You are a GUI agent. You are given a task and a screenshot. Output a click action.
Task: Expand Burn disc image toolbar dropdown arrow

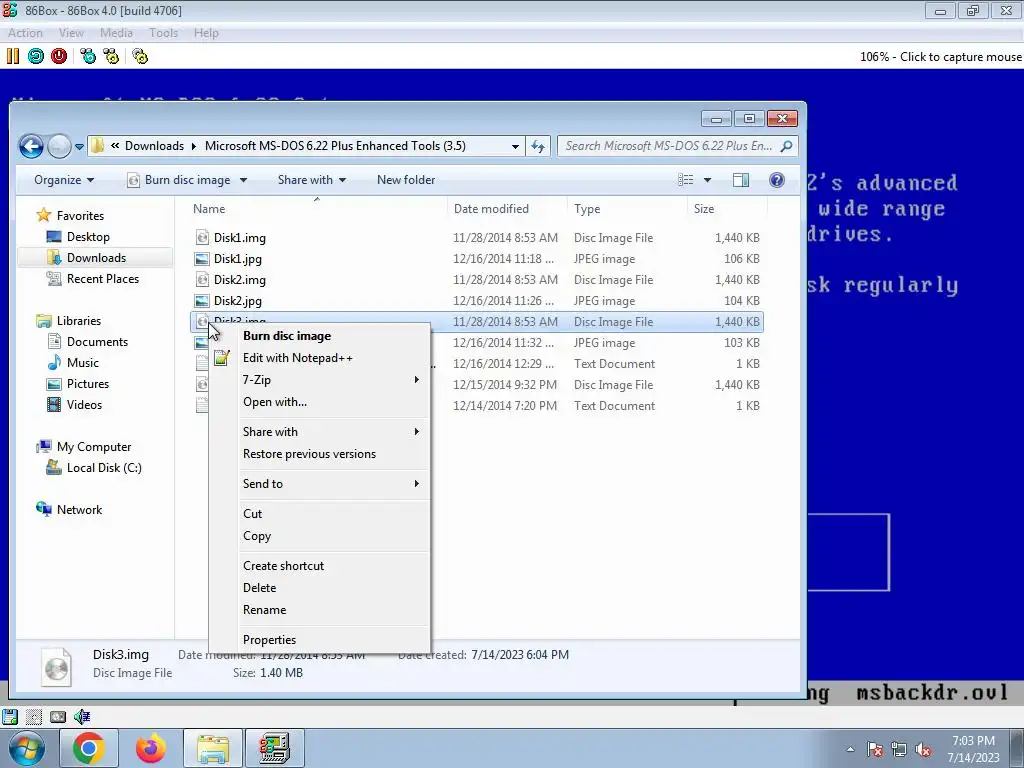point(244,180)
